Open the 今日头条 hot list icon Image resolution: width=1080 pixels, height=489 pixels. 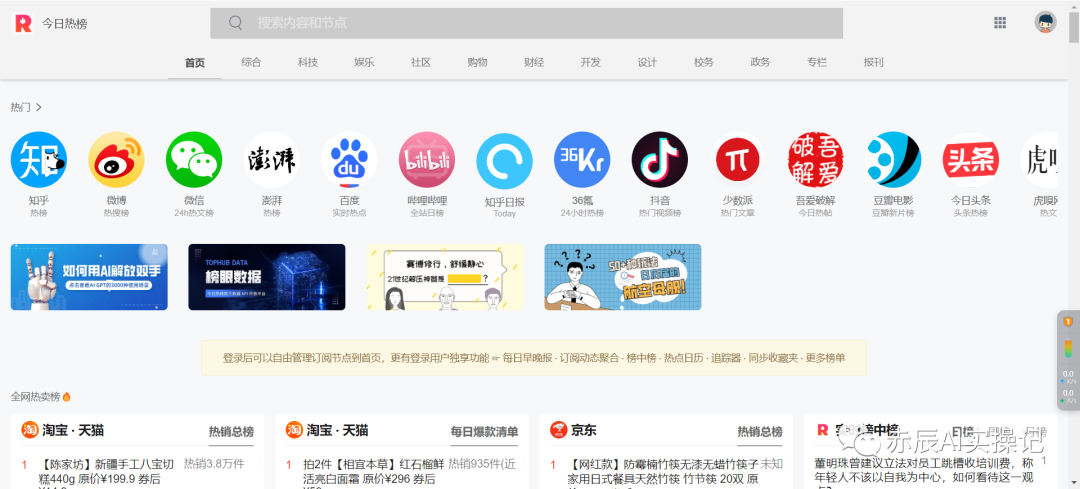[x=970, y=160]
